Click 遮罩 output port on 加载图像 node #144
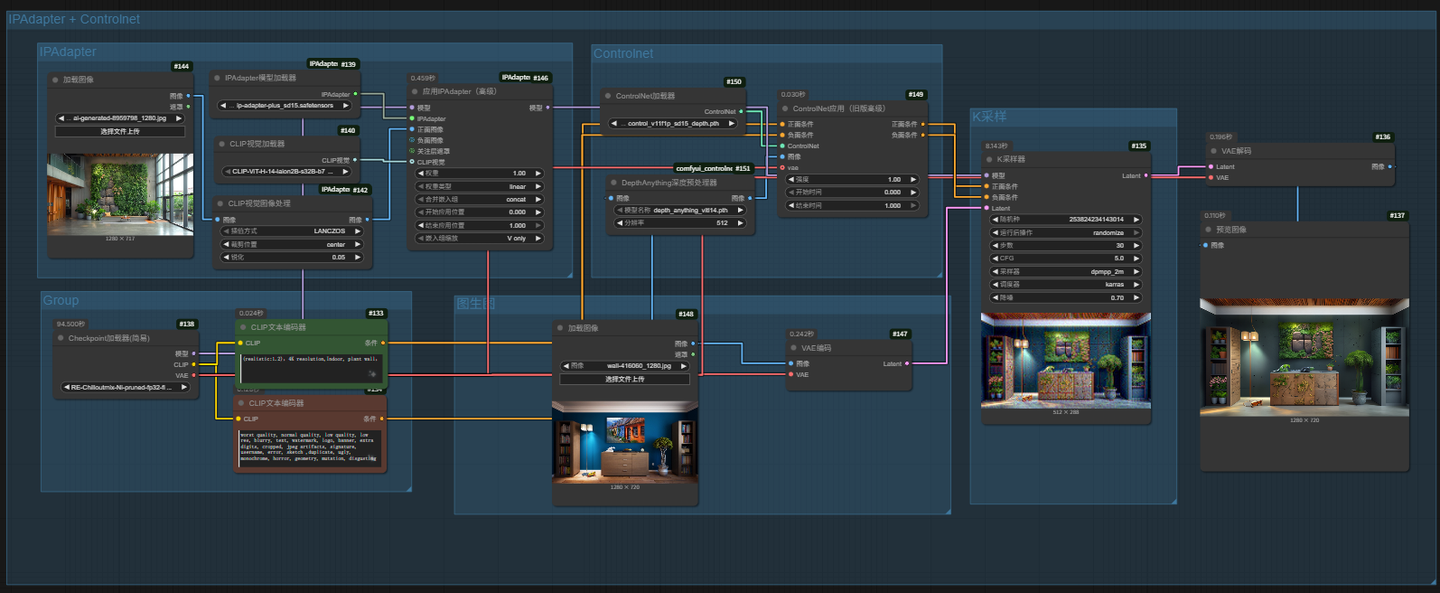Image resolution: width=1440 pixels, height=593 pixels. 188,106
